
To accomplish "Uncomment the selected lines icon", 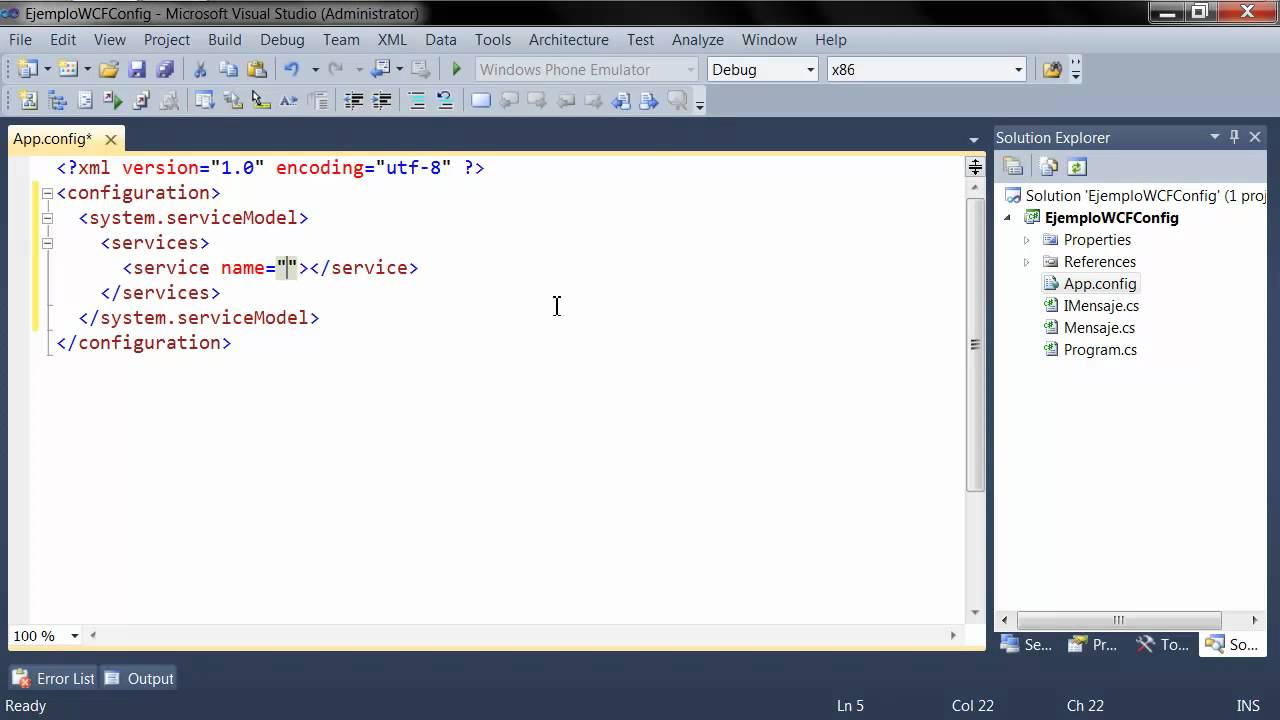I will tap(445, 100).
